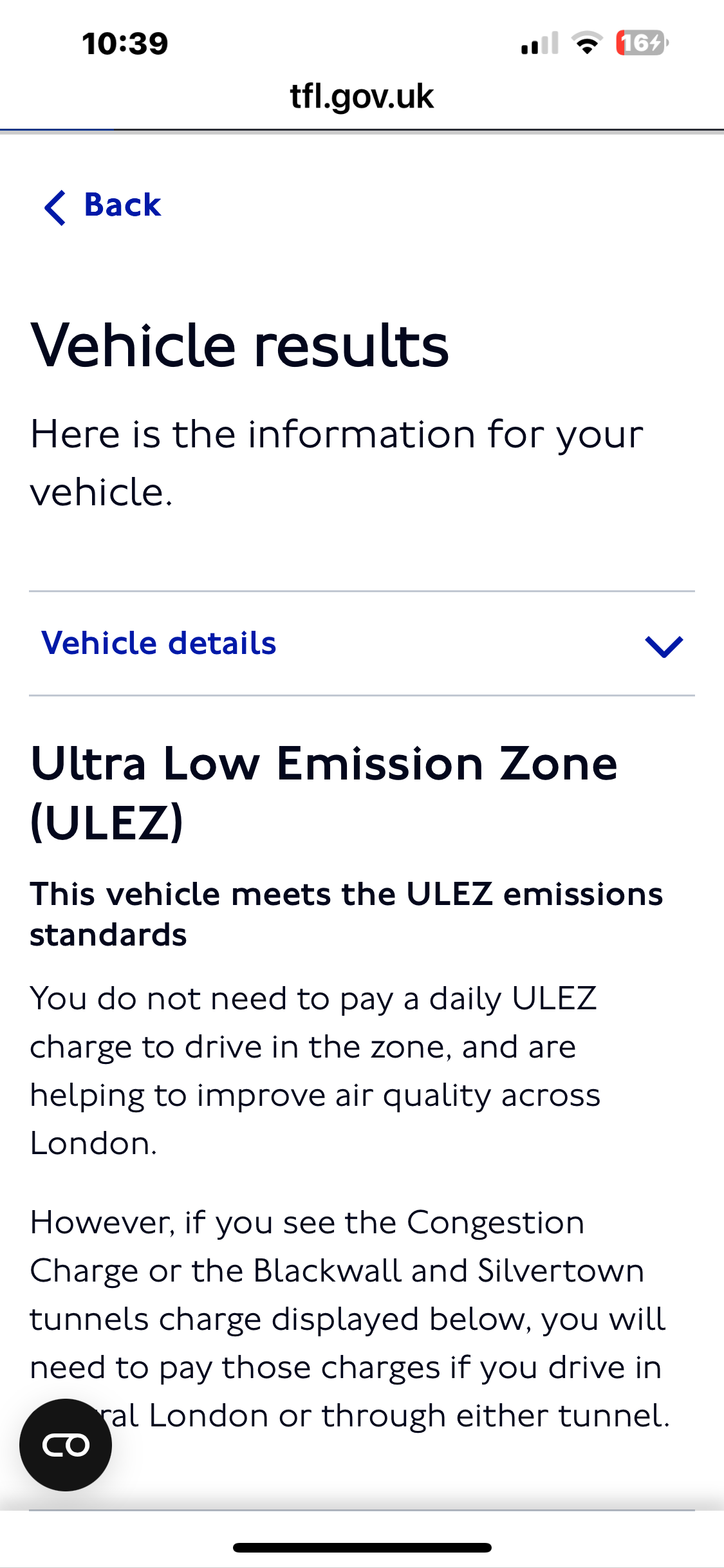Tap the blue page loading progress bar
Viewport: 724px width, 1568px height.
[57, 130]
